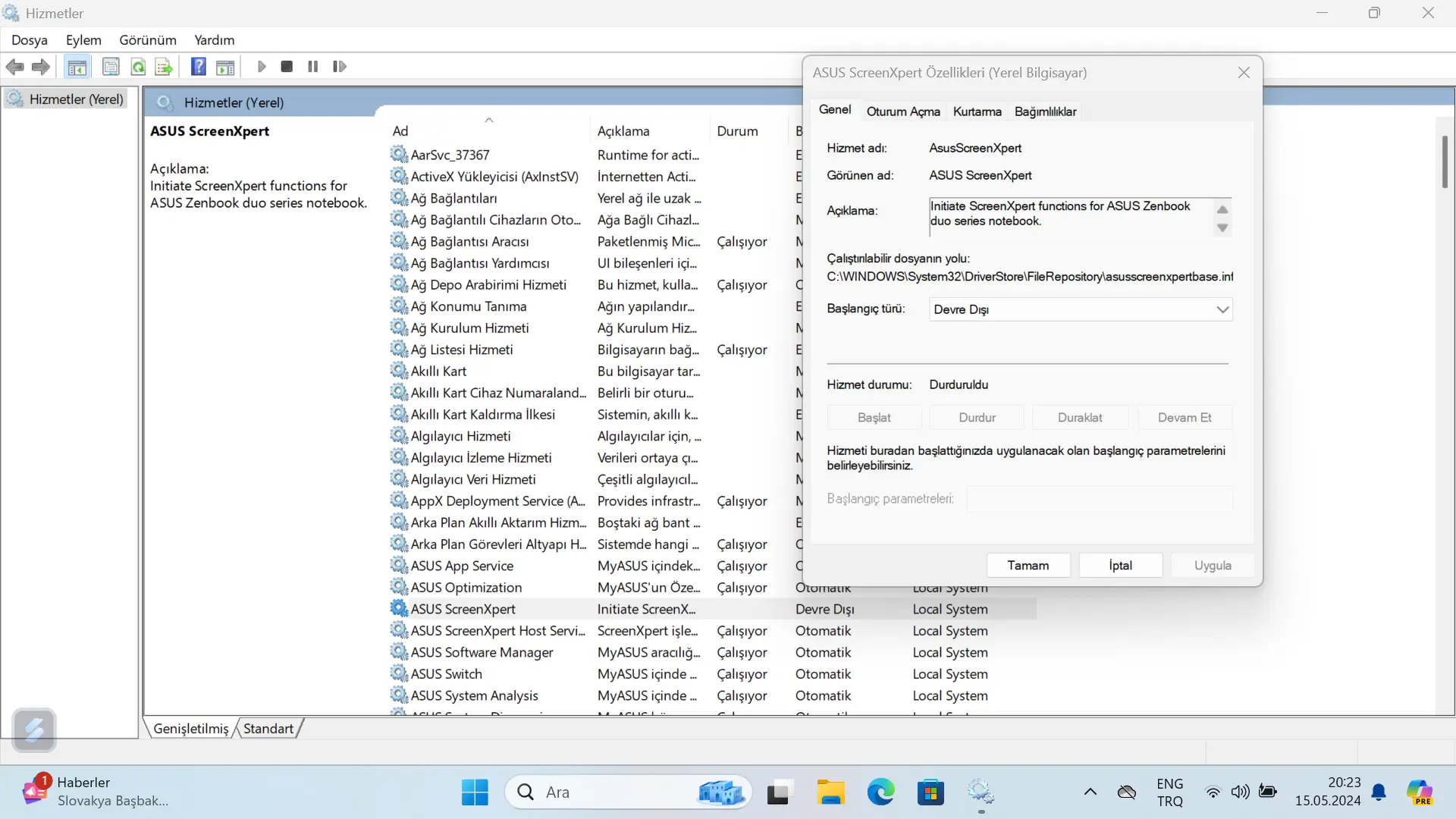Open the Yardım menu
The width and height of the screenshot is (1456, 819).
pos(215,40)
